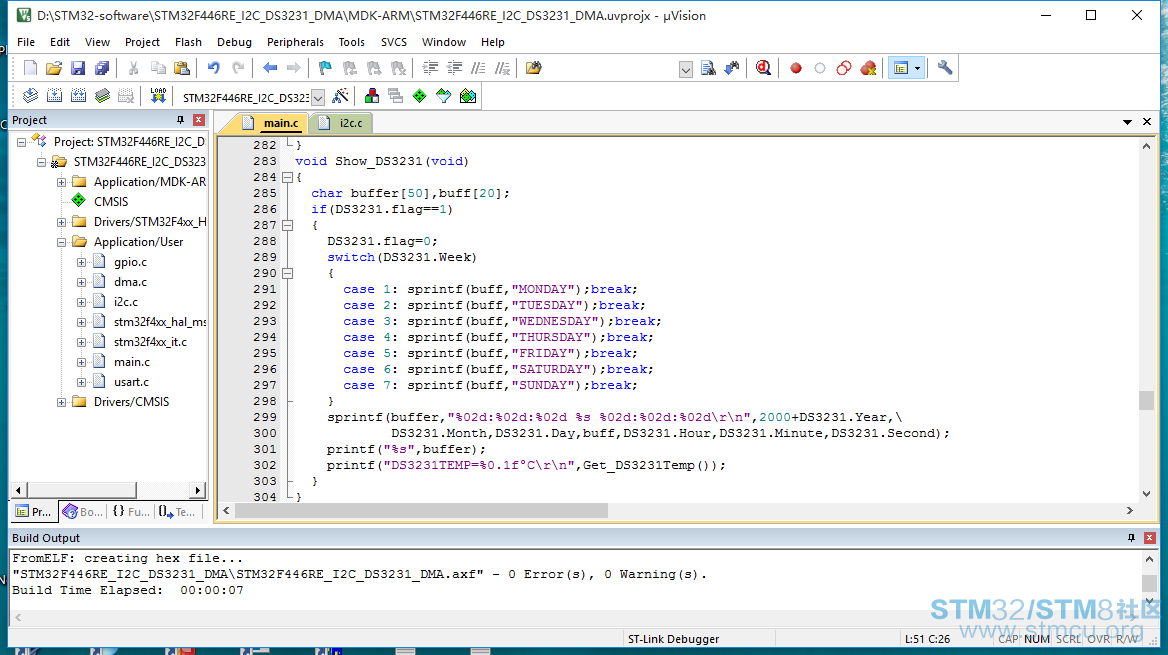Expand the Drivers/CMSIS folder
Screen dimensions: 1168x655
62,402
